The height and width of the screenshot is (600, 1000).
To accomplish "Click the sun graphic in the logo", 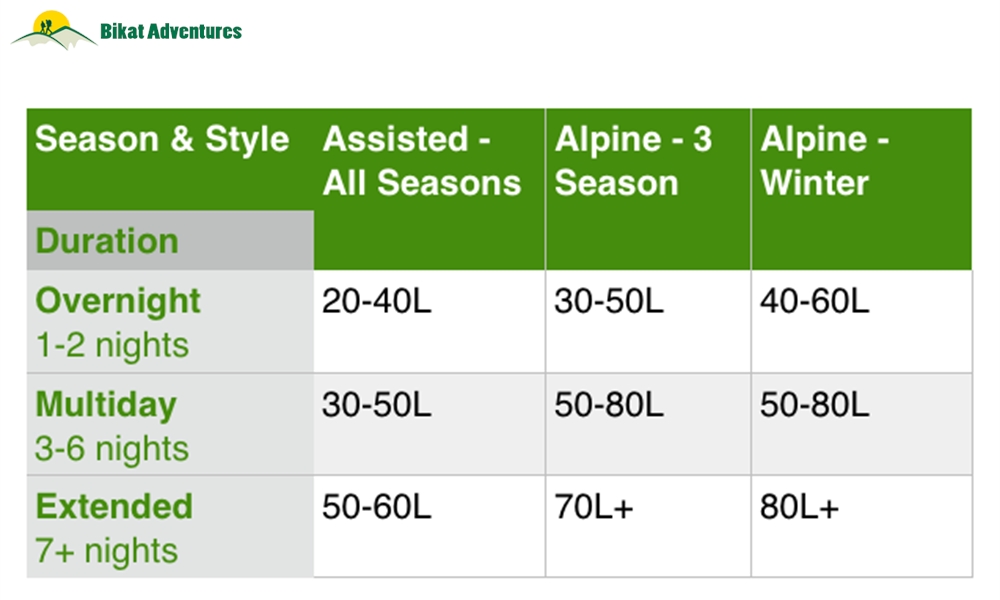I will point(52,21).
